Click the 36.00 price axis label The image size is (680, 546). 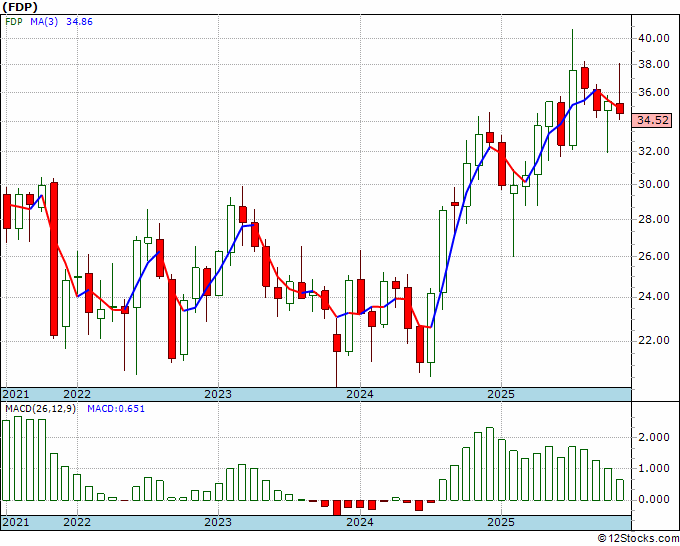[x=654, y=92]
